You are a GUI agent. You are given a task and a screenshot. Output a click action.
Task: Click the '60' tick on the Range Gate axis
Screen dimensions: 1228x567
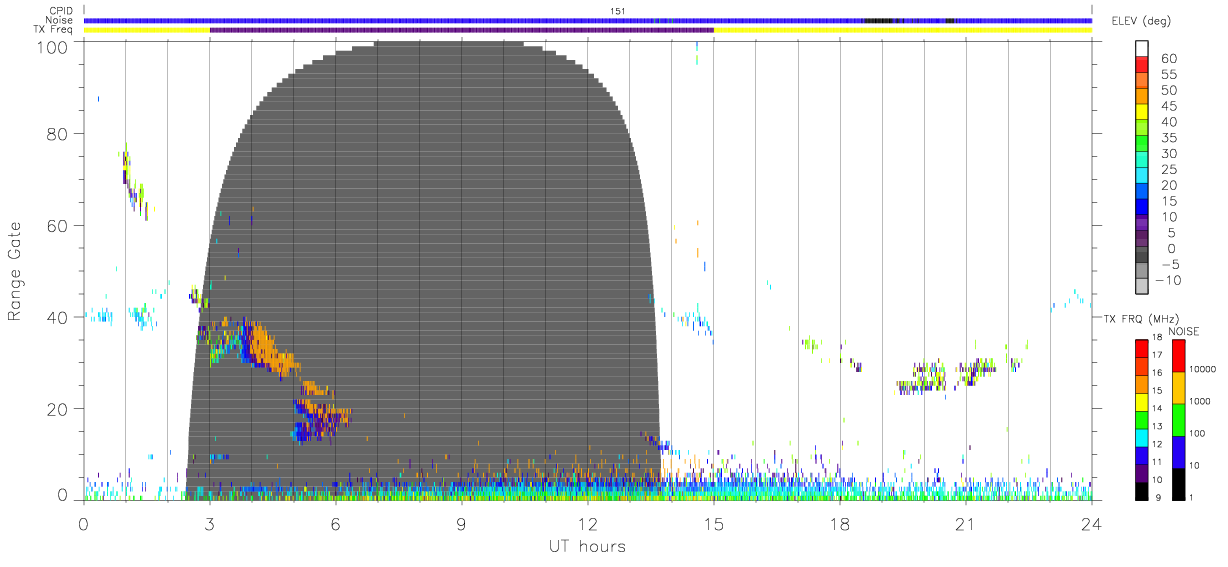tap(58, 225)
